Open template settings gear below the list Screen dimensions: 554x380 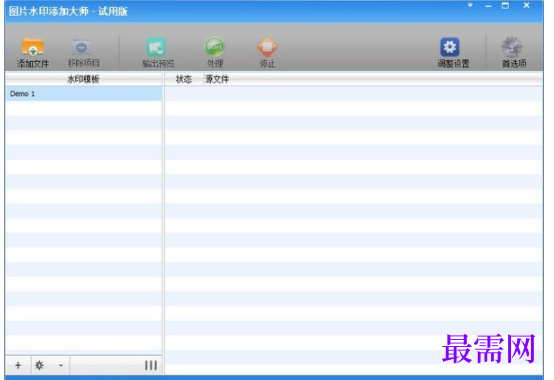(39, 365)
